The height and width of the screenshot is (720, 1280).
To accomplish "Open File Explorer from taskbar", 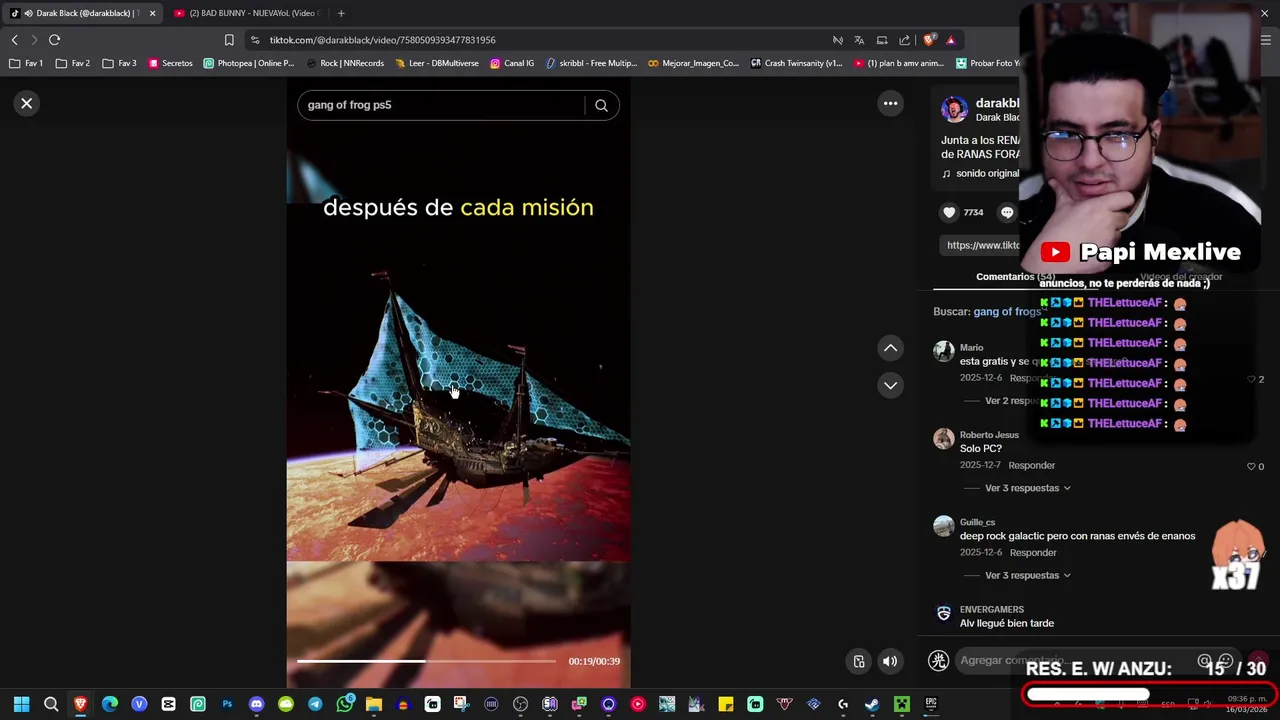I will point(374,704).
